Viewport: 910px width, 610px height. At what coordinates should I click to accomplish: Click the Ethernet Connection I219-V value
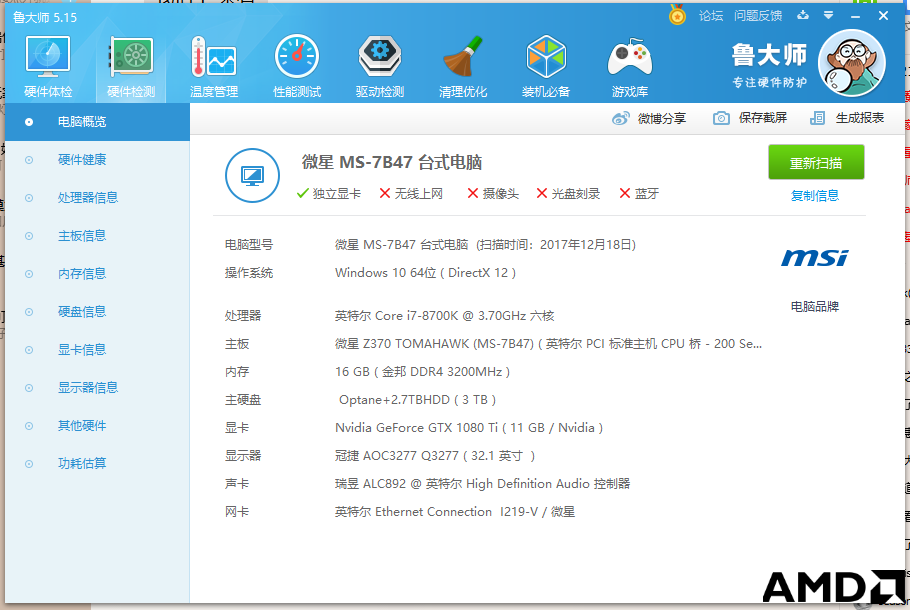coord(455,512)
